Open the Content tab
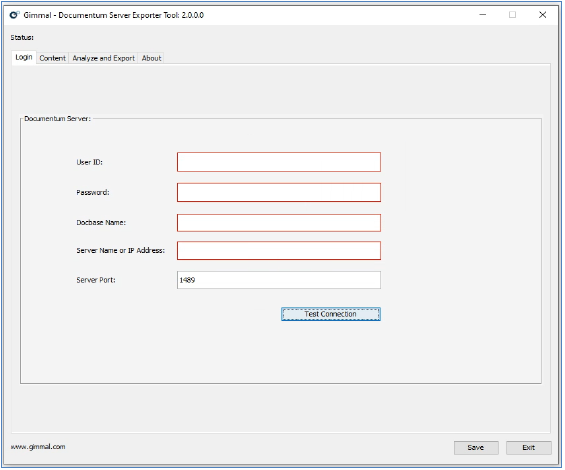 53,58
